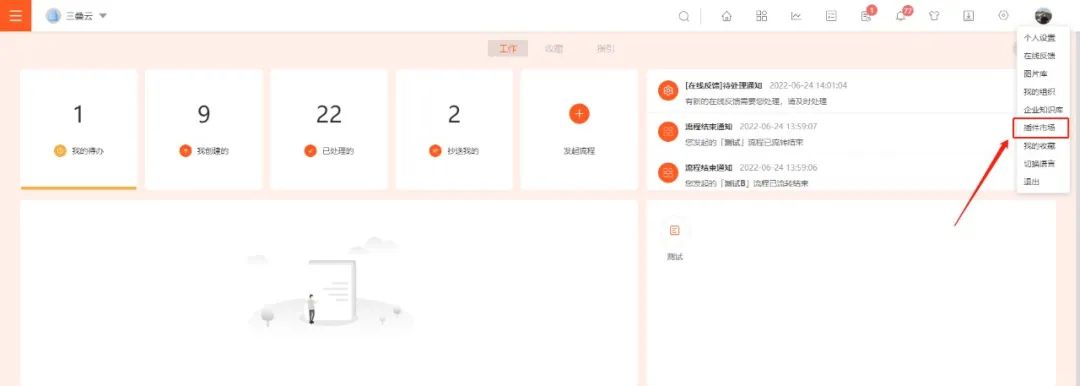Open the orange hamburger menu
Screen dimensions: 1080x386
(x=15, y=15)
